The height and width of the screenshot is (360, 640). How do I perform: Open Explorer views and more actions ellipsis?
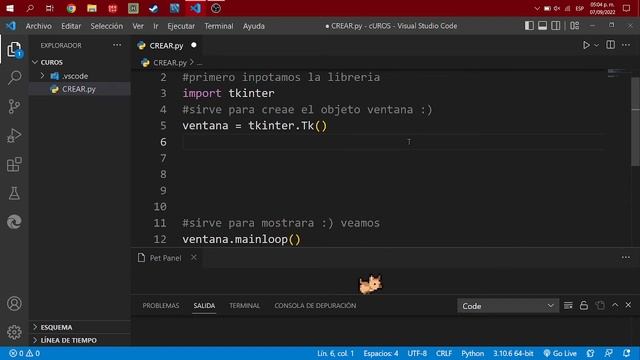click(x=117, y=45)
